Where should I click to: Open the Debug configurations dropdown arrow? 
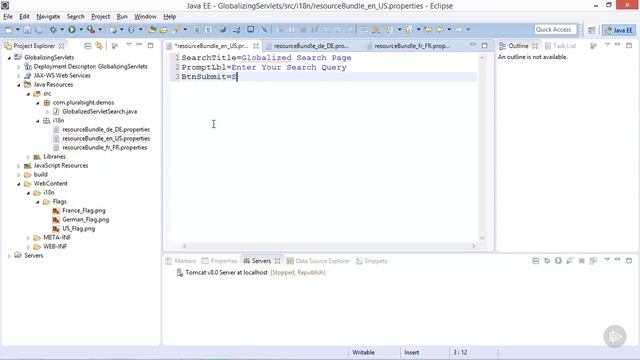click(x=62, y=29)
